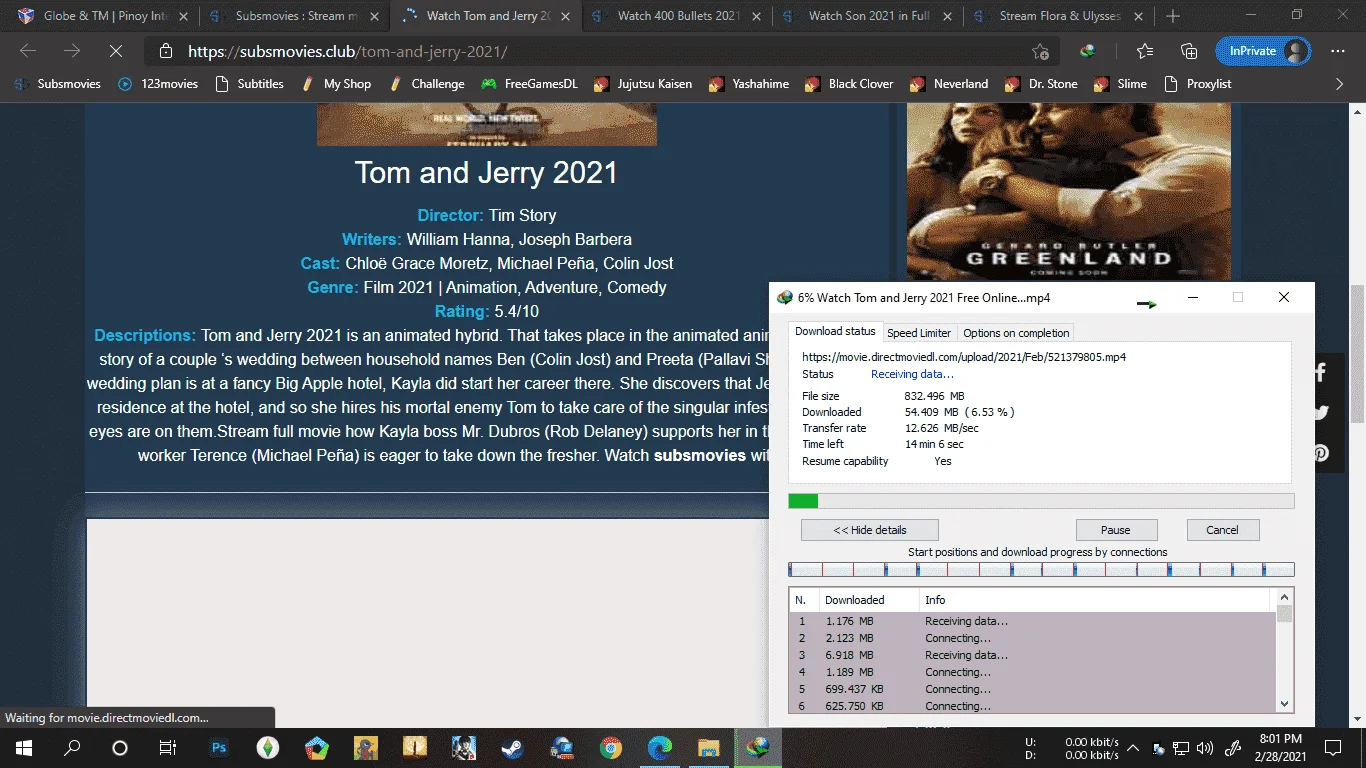Click the down arrow of connections list scrollbar
This screenshot has height=768, width=1366.
1285,706
